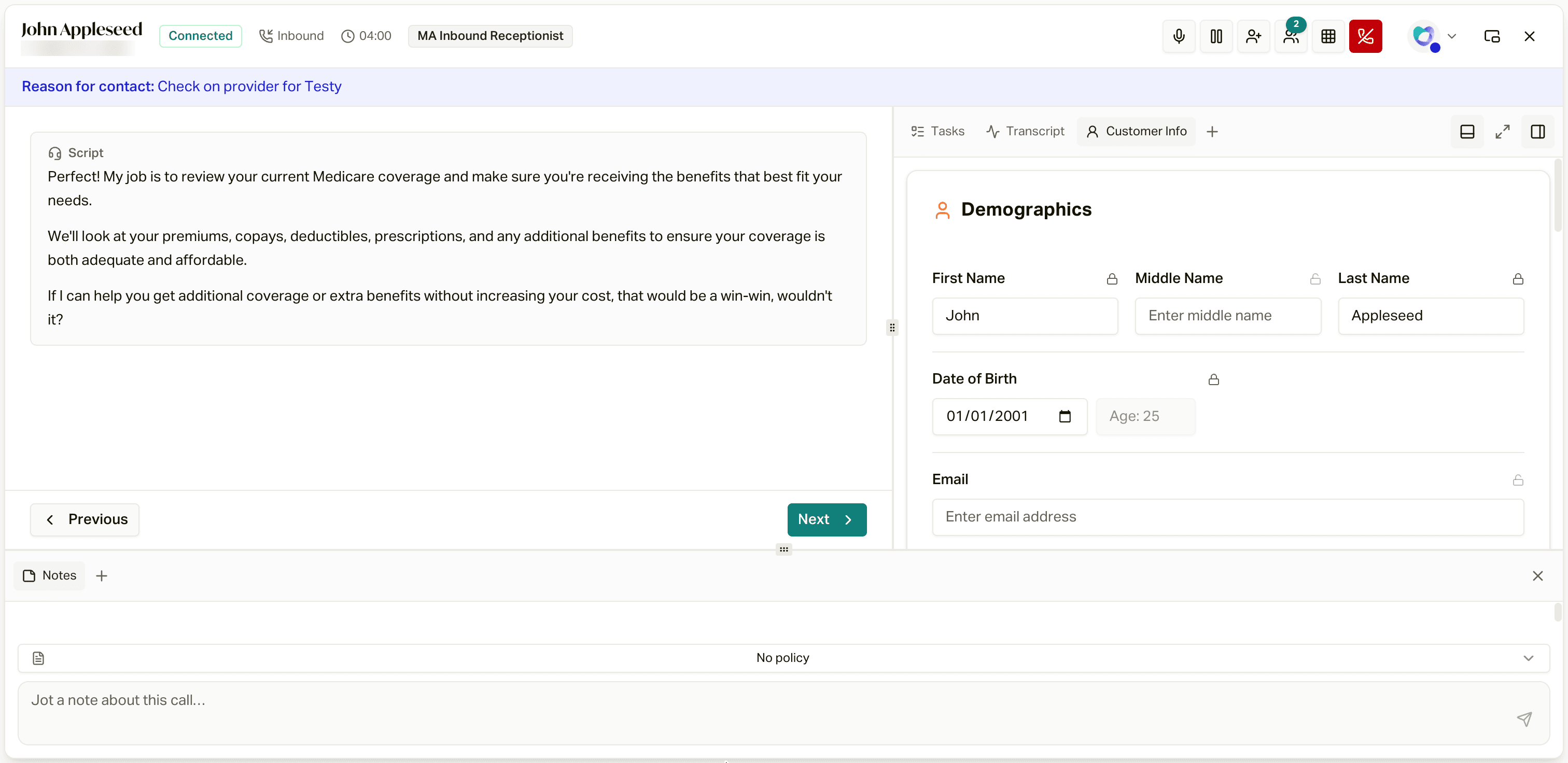
Task: Click the Enter email address field
Action: 1228,517
